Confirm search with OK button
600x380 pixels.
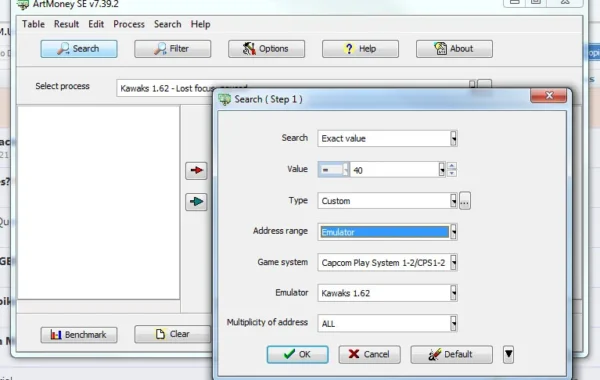pos(297,354)
